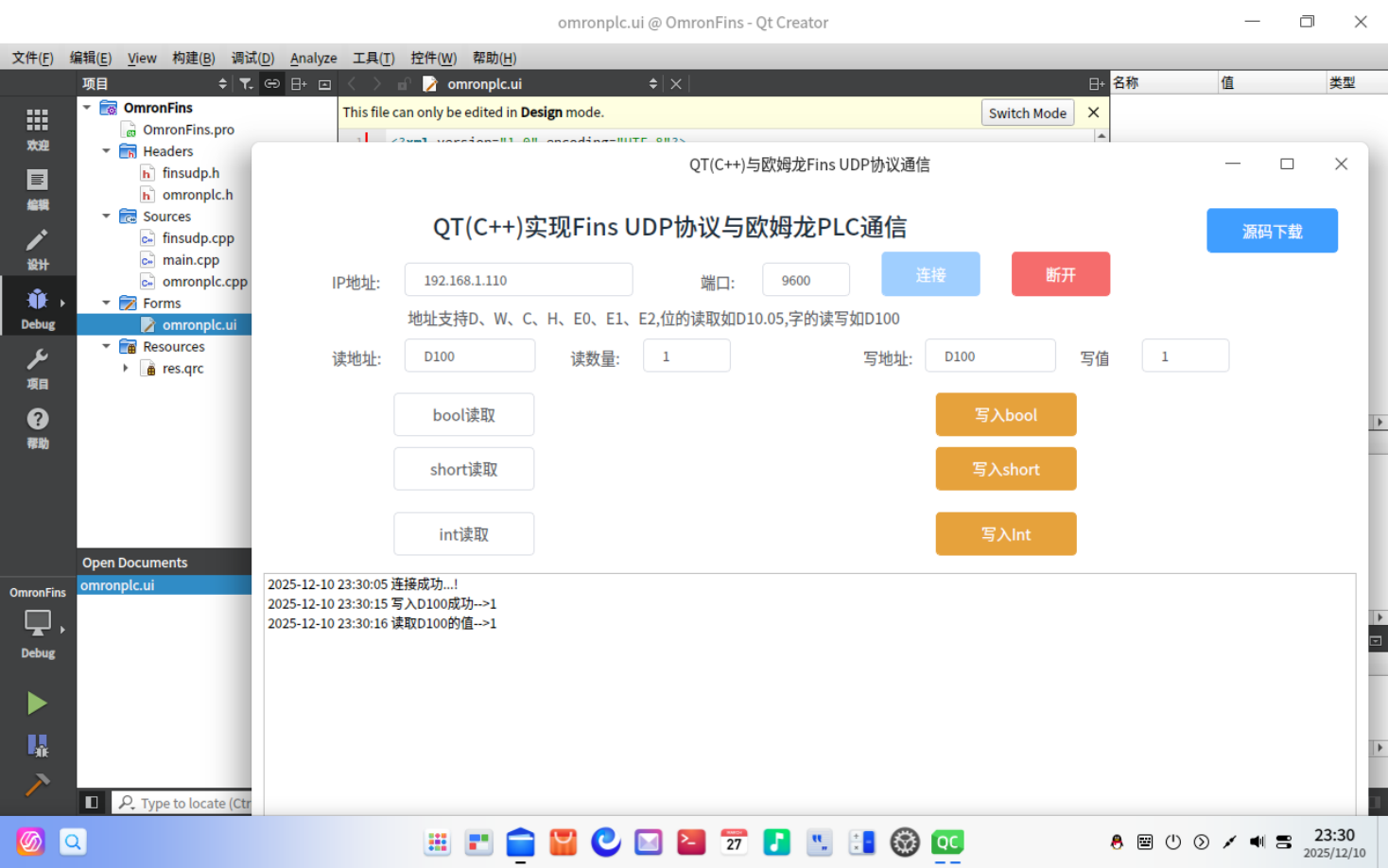
Task: Open the 编辑(E) menu
Action: (x=91, y=58)
